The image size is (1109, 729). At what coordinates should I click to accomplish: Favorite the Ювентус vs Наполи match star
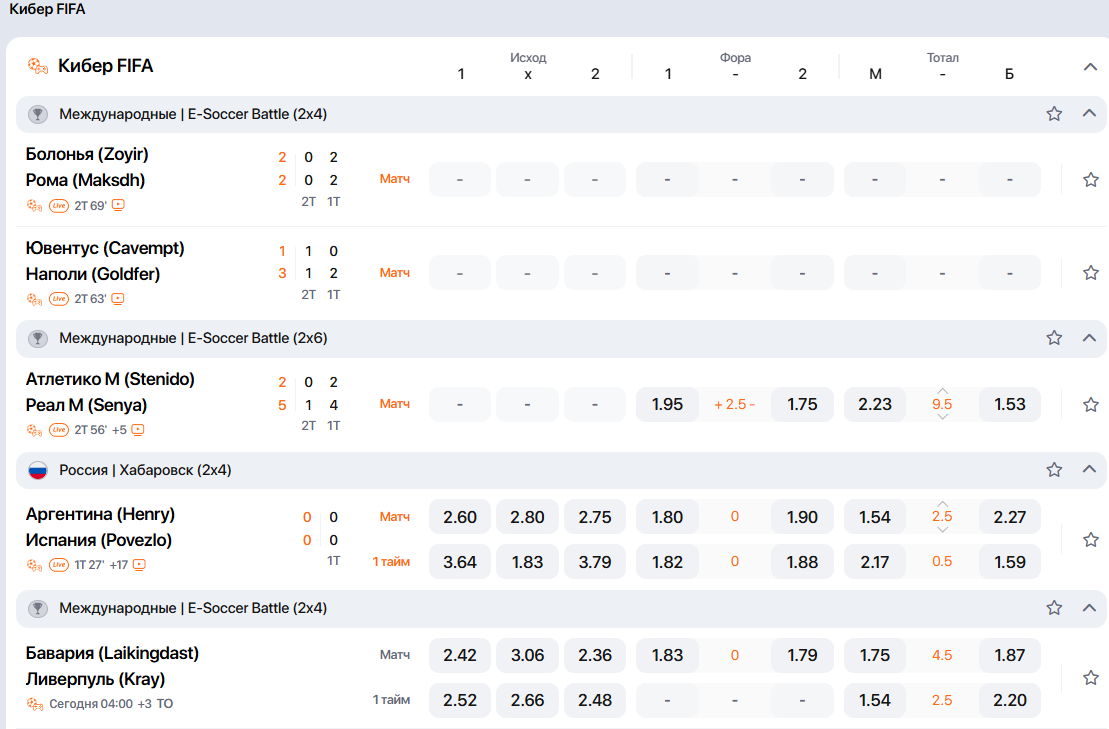tap(1091, 273)
